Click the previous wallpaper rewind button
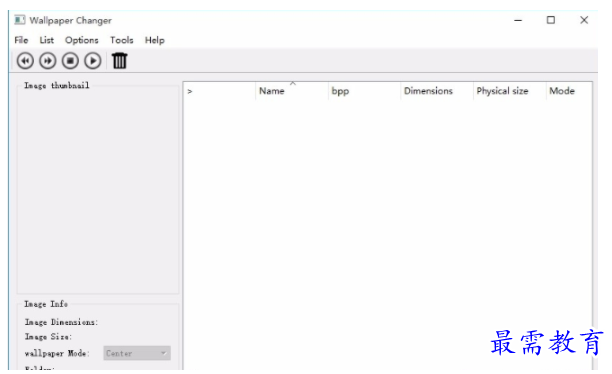Image resolution: width=612 pixels, height=374 pixels. click(25, 61)
